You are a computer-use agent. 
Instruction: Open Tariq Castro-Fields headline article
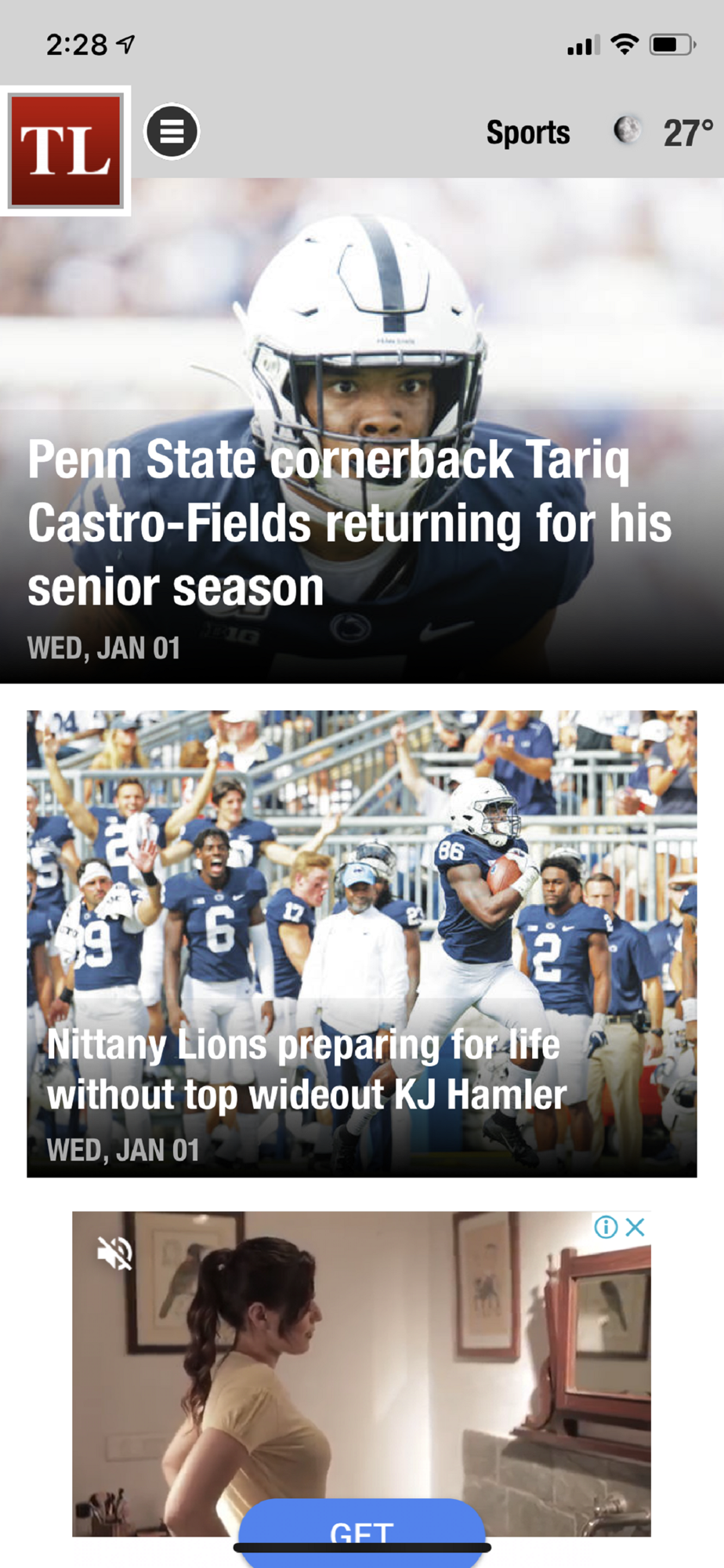pos(349,523)
